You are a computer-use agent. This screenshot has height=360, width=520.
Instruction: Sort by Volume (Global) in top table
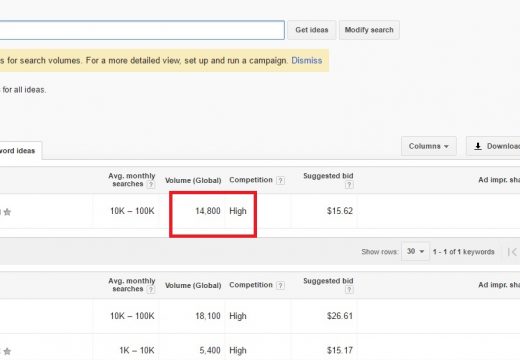[193, 180]
